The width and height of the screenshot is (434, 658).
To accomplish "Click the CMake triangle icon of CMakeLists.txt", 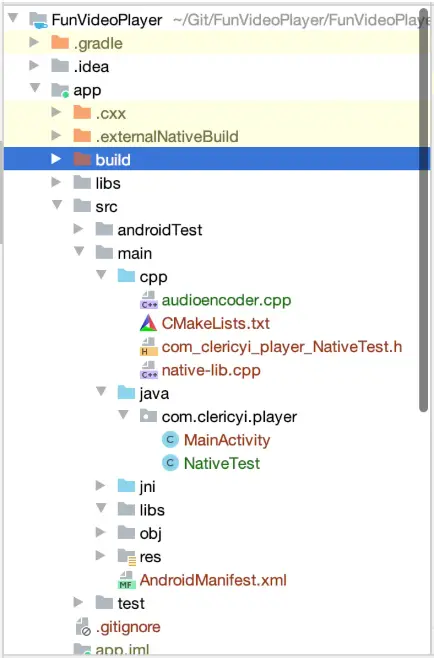I will click(x=148, y=324).
